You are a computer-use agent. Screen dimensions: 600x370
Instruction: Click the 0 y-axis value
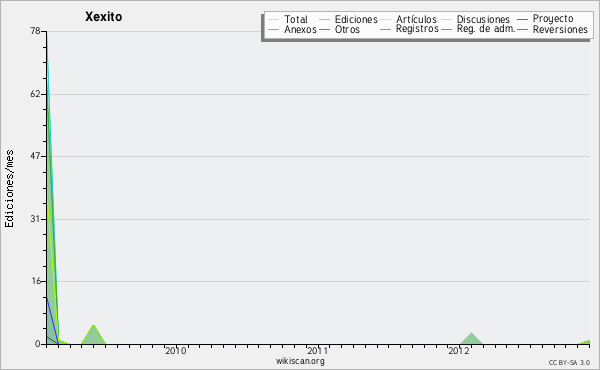[38, 344]
